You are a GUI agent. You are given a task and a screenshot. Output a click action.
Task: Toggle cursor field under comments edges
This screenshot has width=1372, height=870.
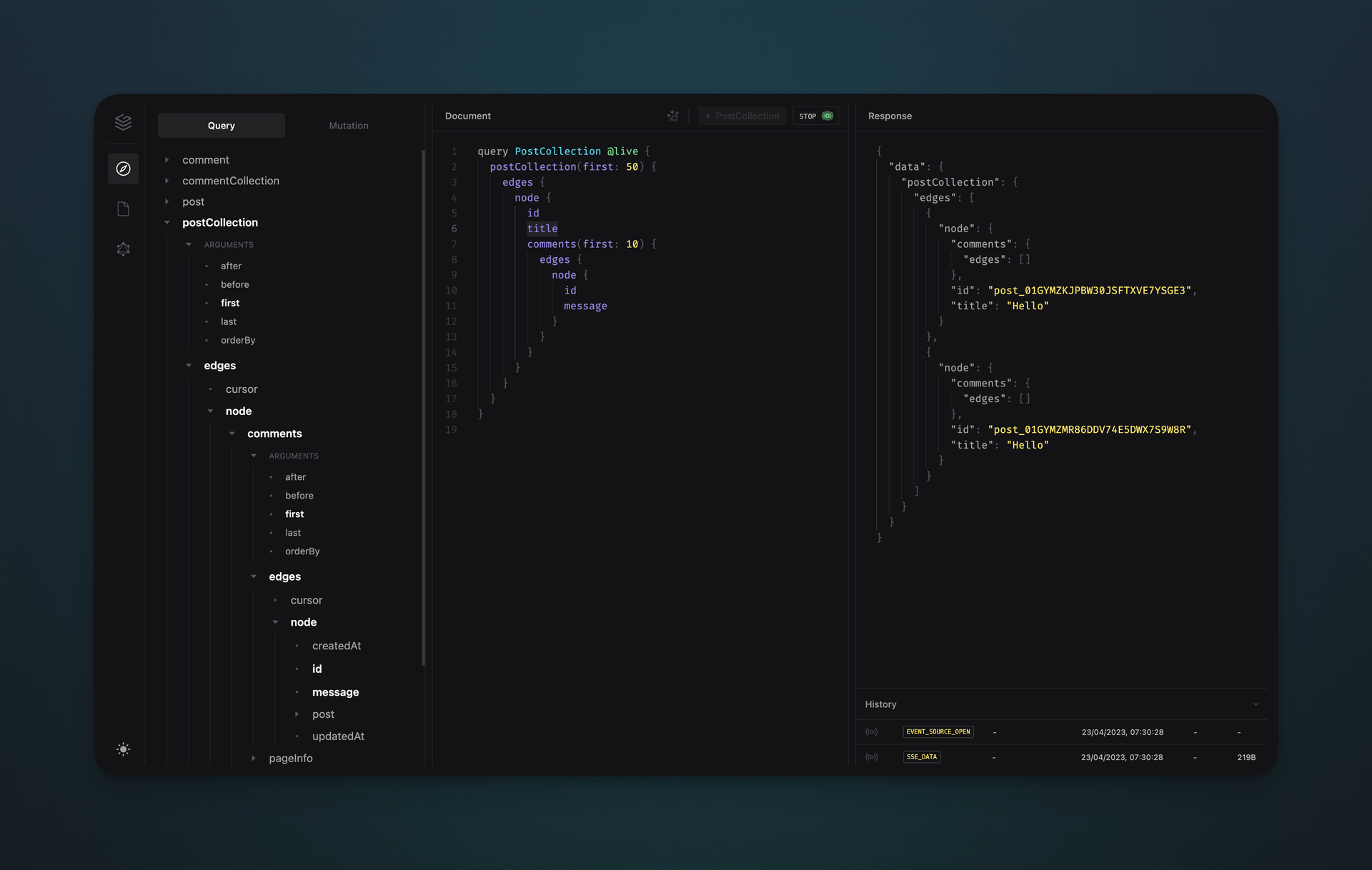click(x=307, y=601)
